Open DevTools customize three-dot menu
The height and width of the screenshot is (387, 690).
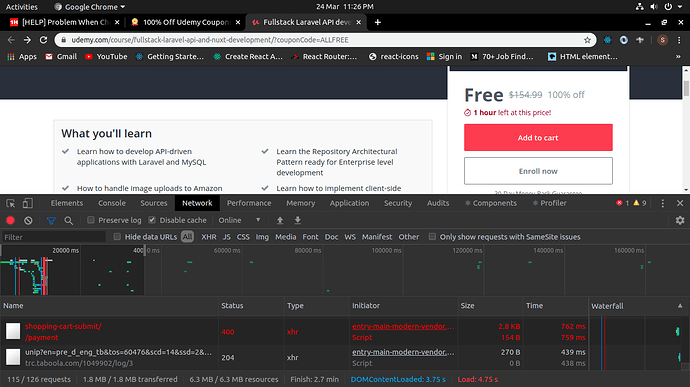pos(663,203)
